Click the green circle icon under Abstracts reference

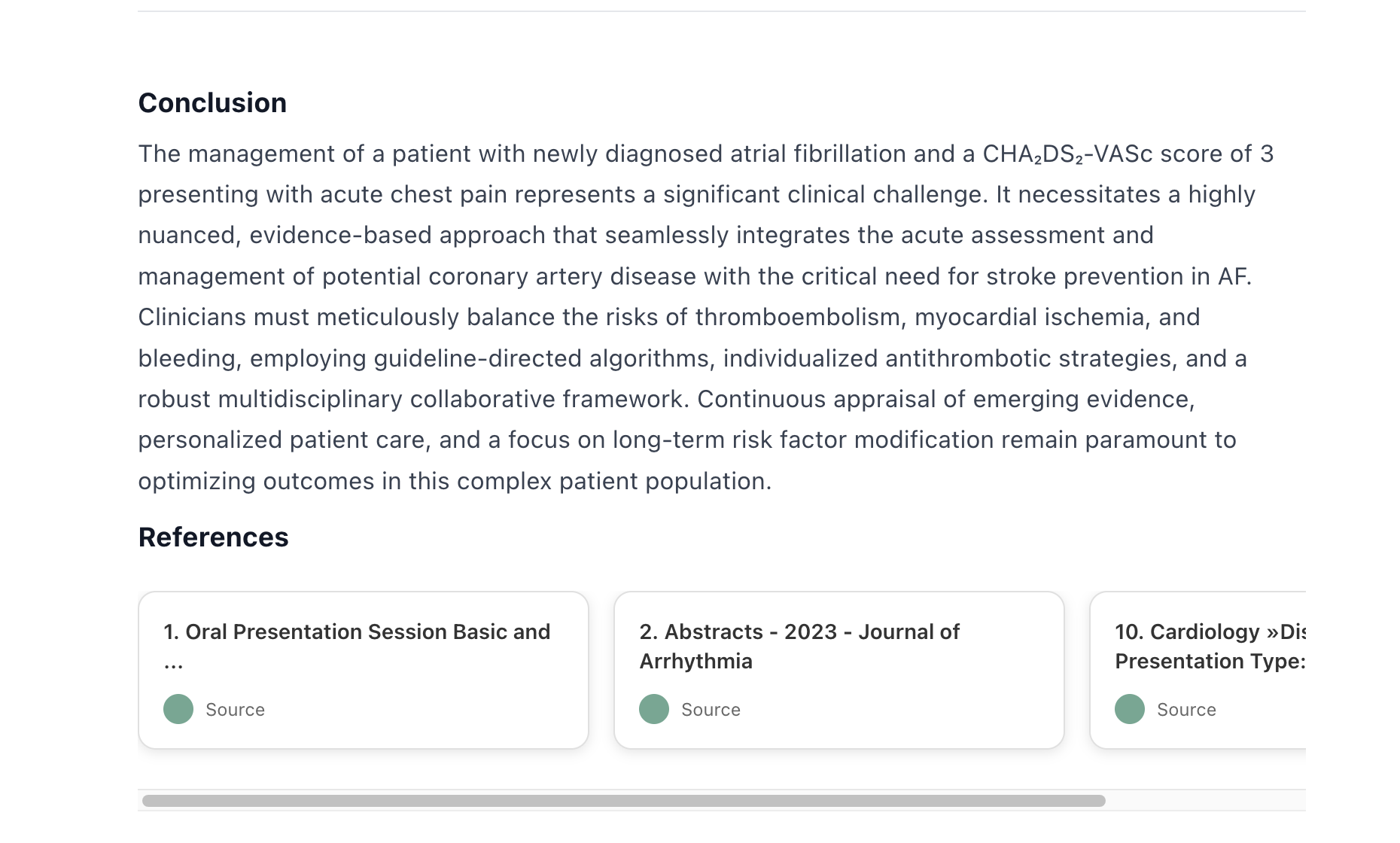(654, 709)
